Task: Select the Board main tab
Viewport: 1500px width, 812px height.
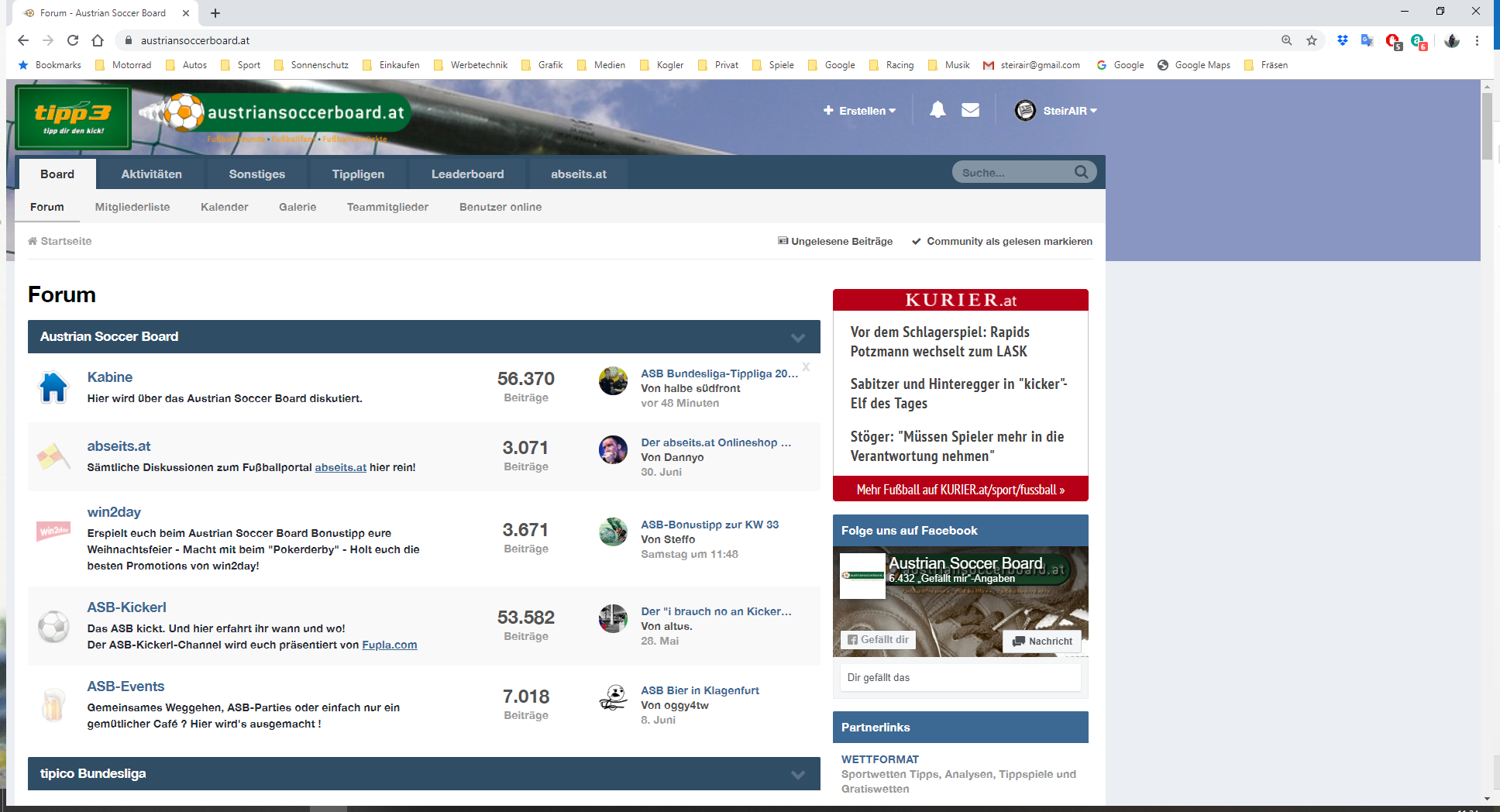Action: [57, 174]
